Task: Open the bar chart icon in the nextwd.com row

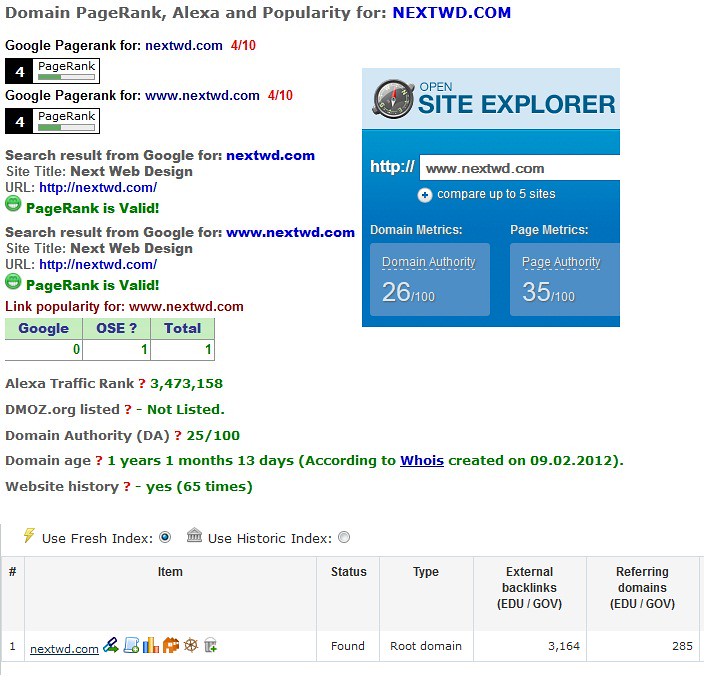Action: pyautogui.click(x=150, y=645)
